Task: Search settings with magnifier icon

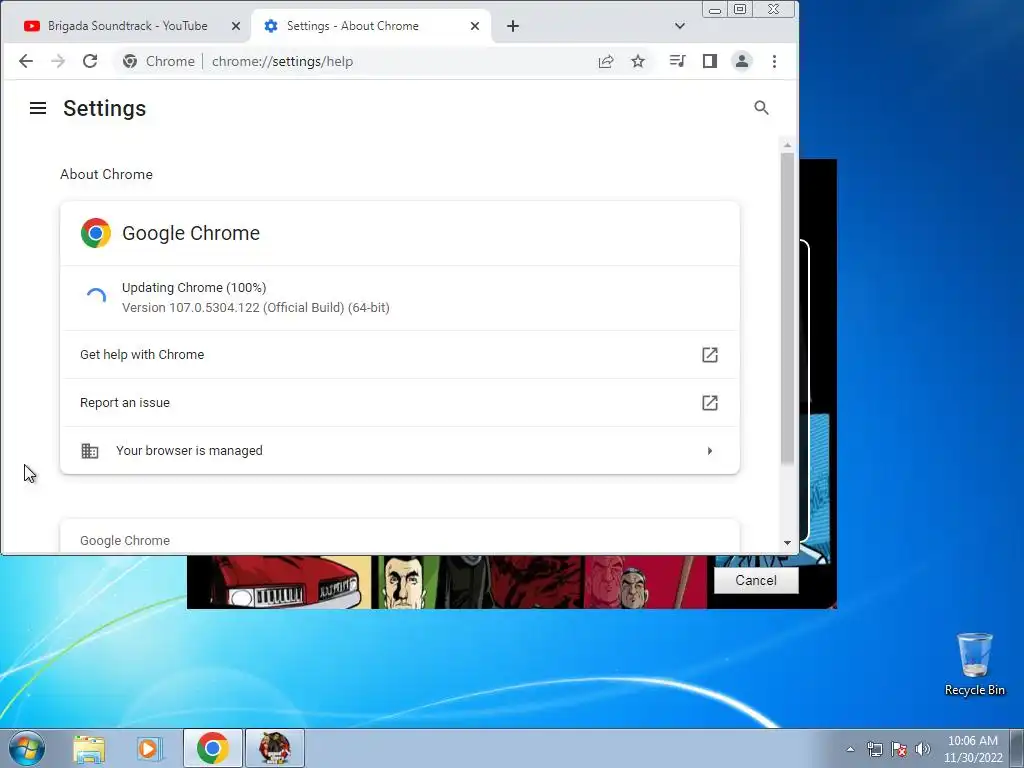Action: tap(761, 108)
